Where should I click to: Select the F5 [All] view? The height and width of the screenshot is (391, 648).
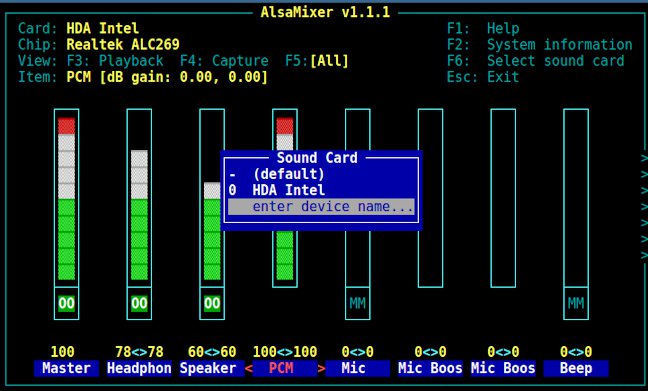pyautogui.click(x=317, y=61)
